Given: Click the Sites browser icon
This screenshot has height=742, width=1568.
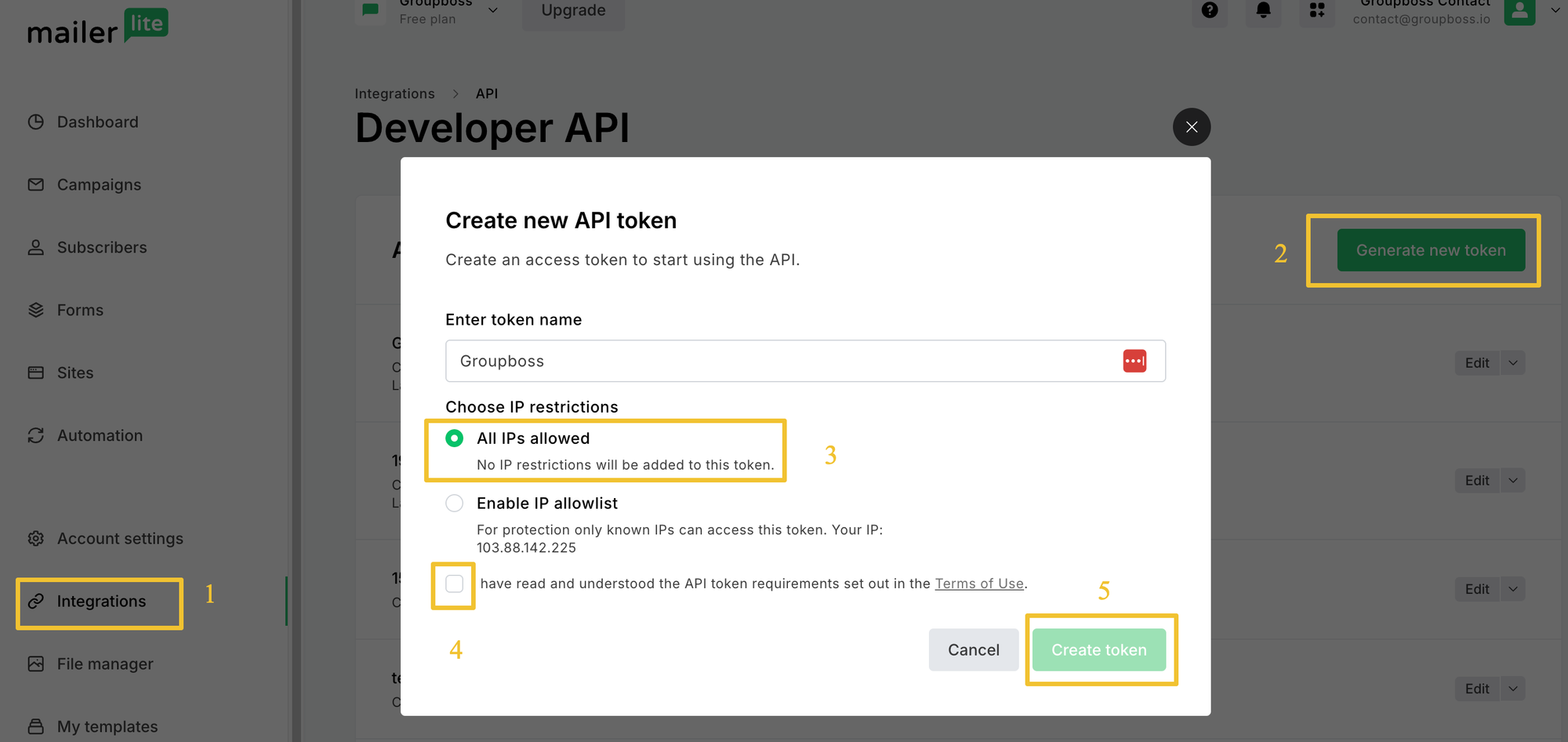Looking at the screenshot, I should [x=36, y=373].
